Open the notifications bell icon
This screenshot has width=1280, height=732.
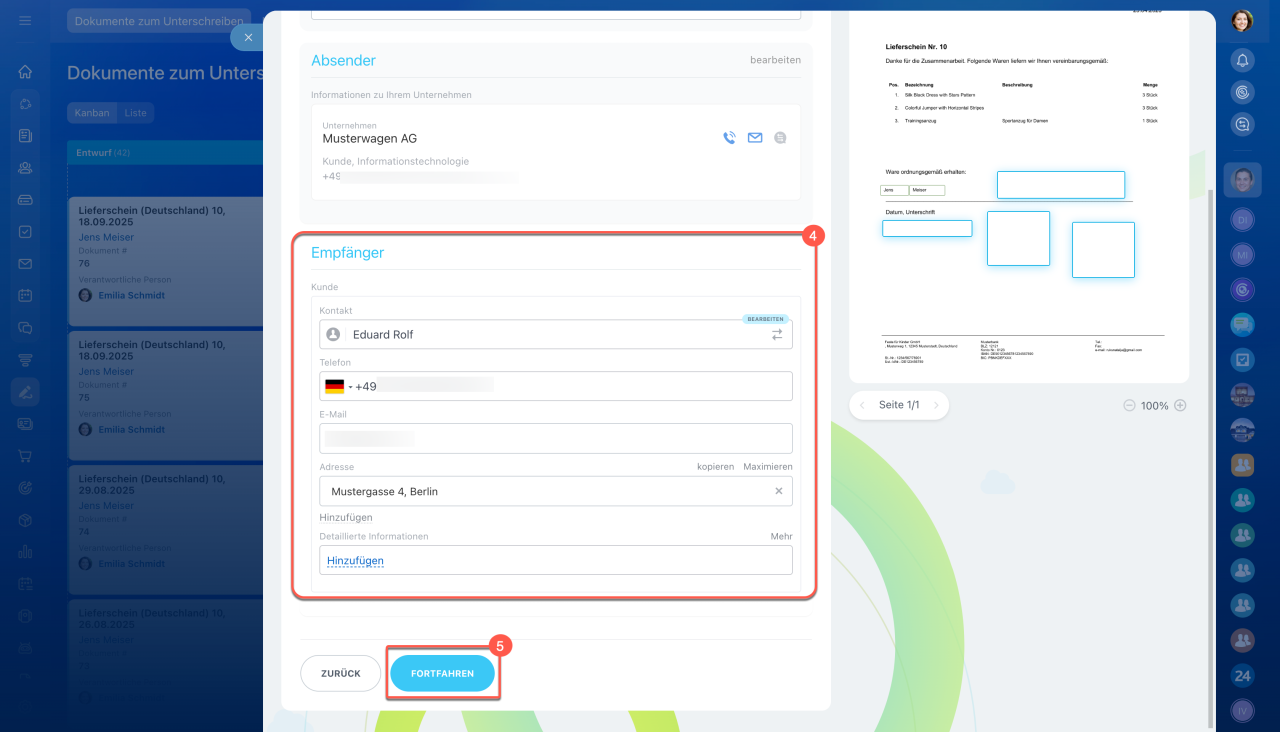pyautogui.click(x=1242, y=60)
